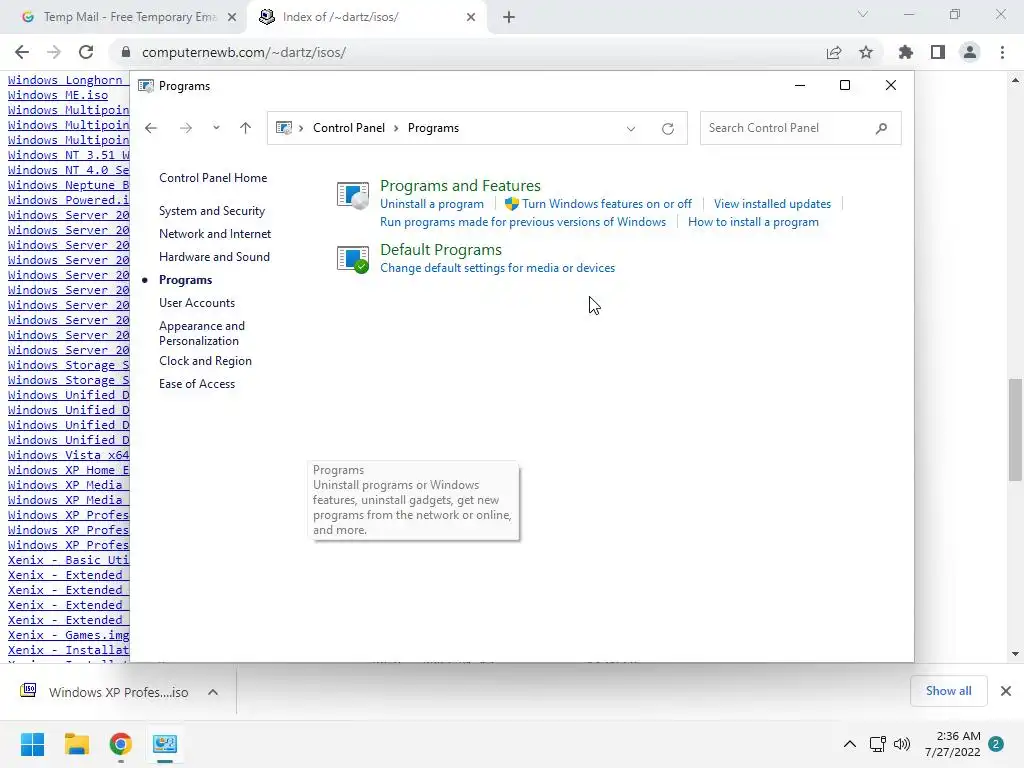Viewport: 1024px width, 768px height.
Task: Open Chrome profile avatar
Action: (970, 52)
